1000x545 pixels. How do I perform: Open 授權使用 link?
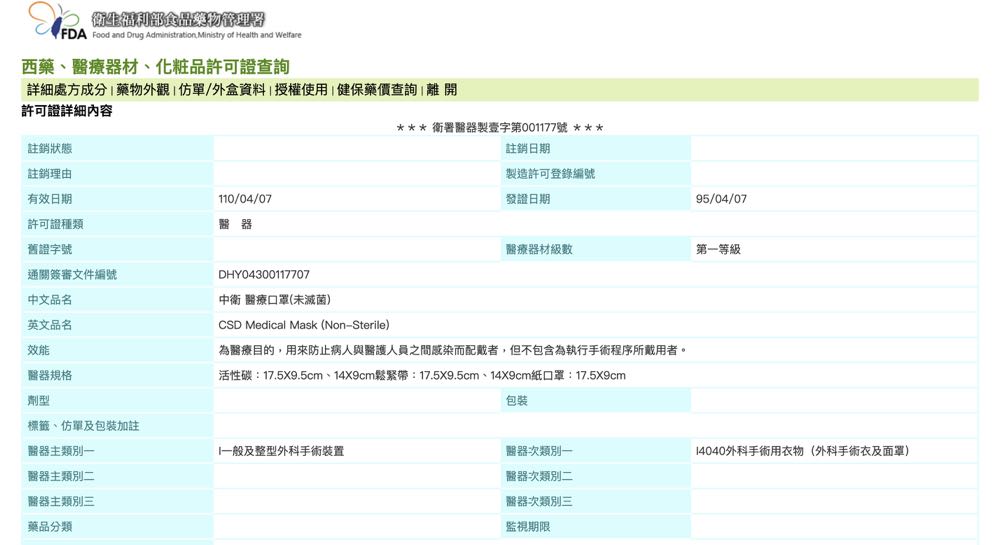(301, 90)
